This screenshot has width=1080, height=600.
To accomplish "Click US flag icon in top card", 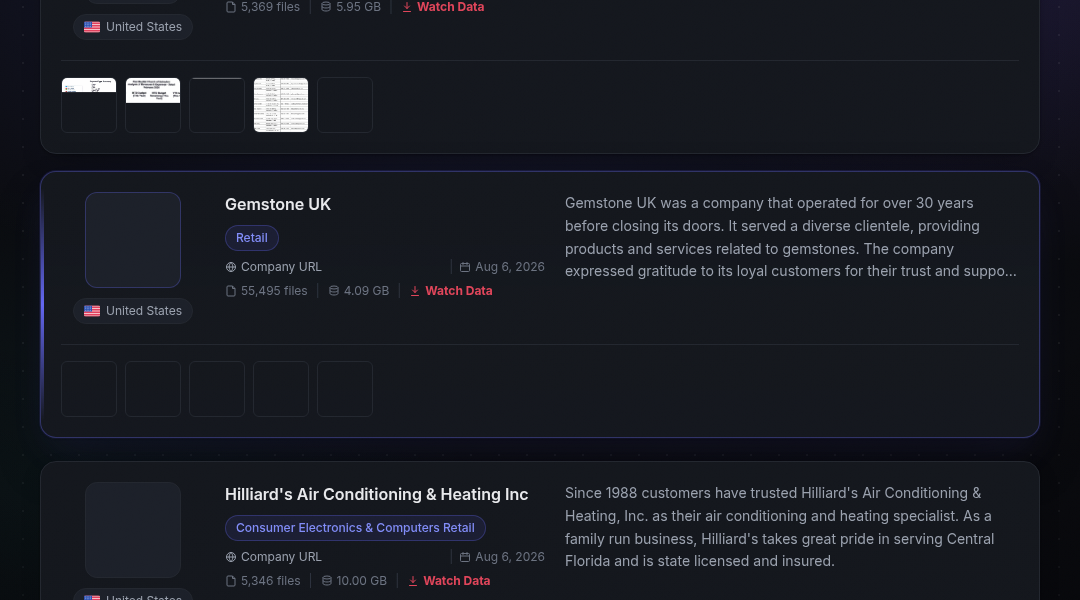I will click(92, 28).
